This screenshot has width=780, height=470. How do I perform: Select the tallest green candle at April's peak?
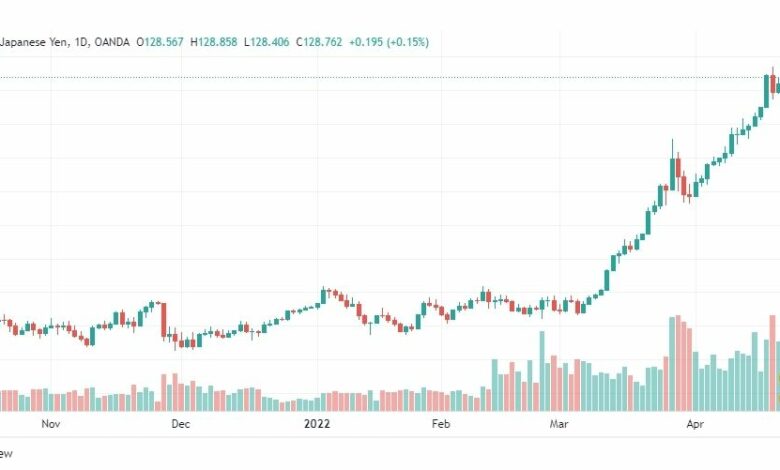(x=767, y=91)
